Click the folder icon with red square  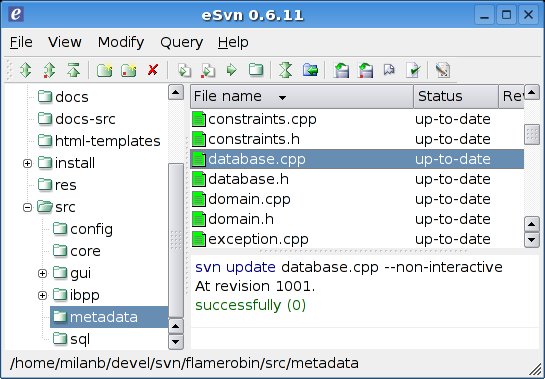coord(128,70)
